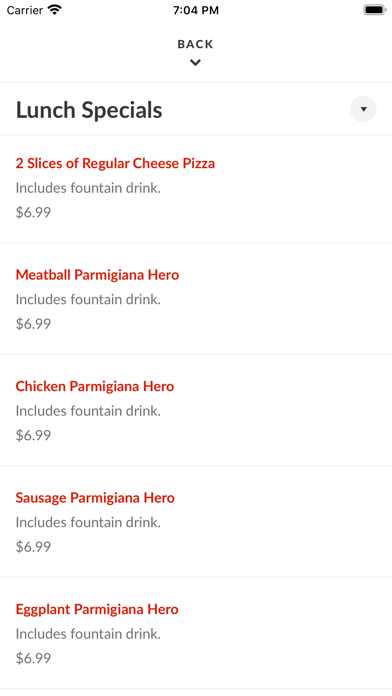Click the fountain drink description under Eggplant Hero
This screenshot has height=696, width=392.
point(88,633)
